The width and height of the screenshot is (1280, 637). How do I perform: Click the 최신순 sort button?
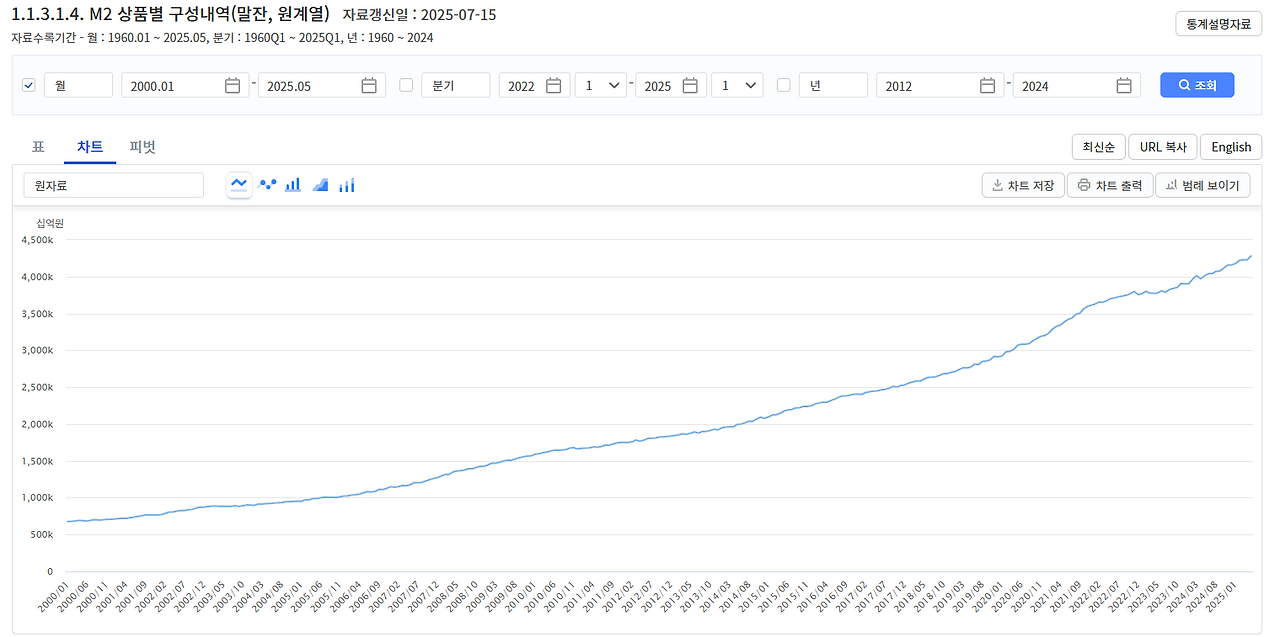1099,147
